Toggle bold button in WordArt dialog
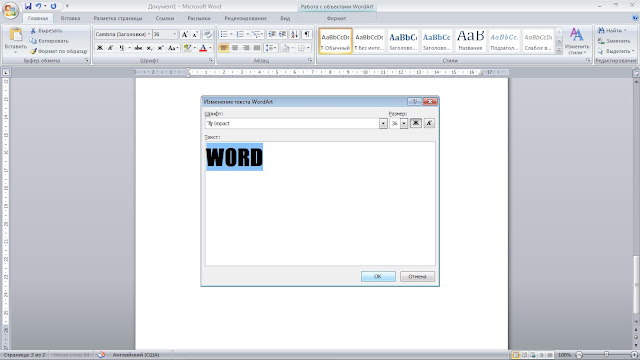The width and height of the screenshot is (640, 360). point(416,123)
